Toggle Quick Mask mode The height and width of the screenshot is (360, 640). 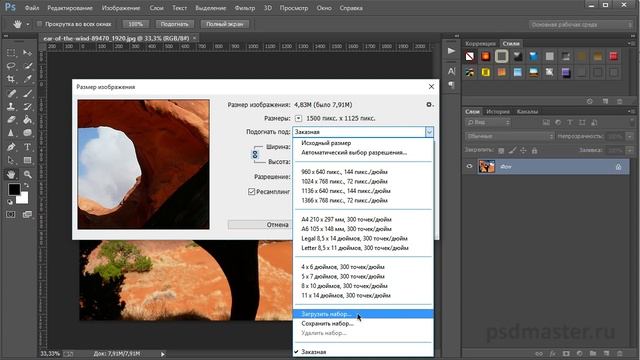[x=11, y=215]
